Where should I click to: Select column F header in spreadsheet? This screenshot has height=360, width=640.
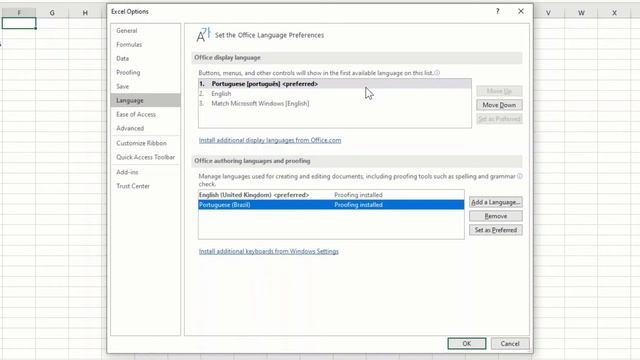tap(19, 13)
